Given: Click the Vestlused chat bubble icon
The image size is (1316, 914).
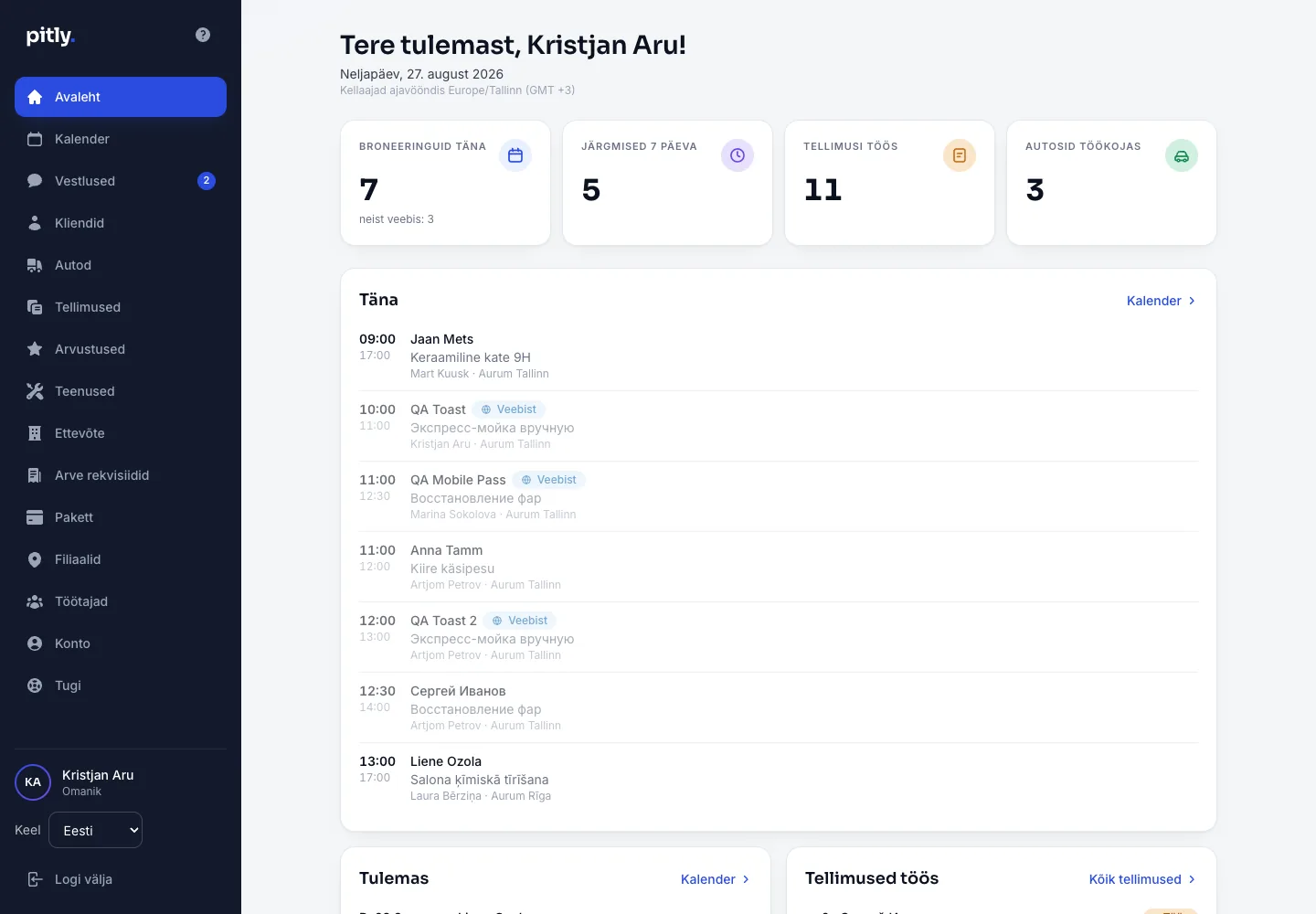Looking at the screenshot, I should click(x=35, y=181).
